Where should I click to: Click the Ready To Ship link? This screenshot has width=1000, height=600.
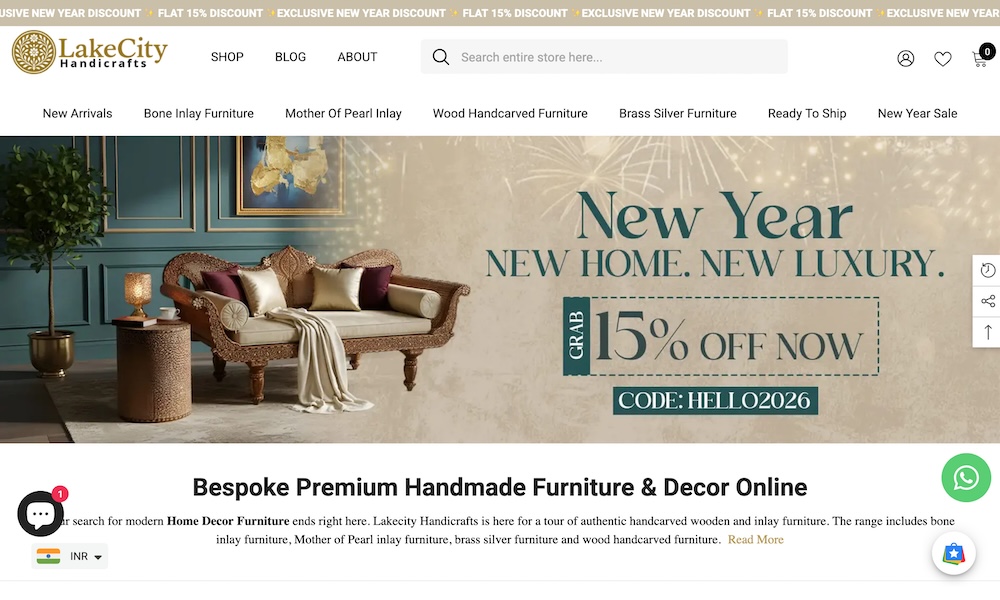coord(807,113)
